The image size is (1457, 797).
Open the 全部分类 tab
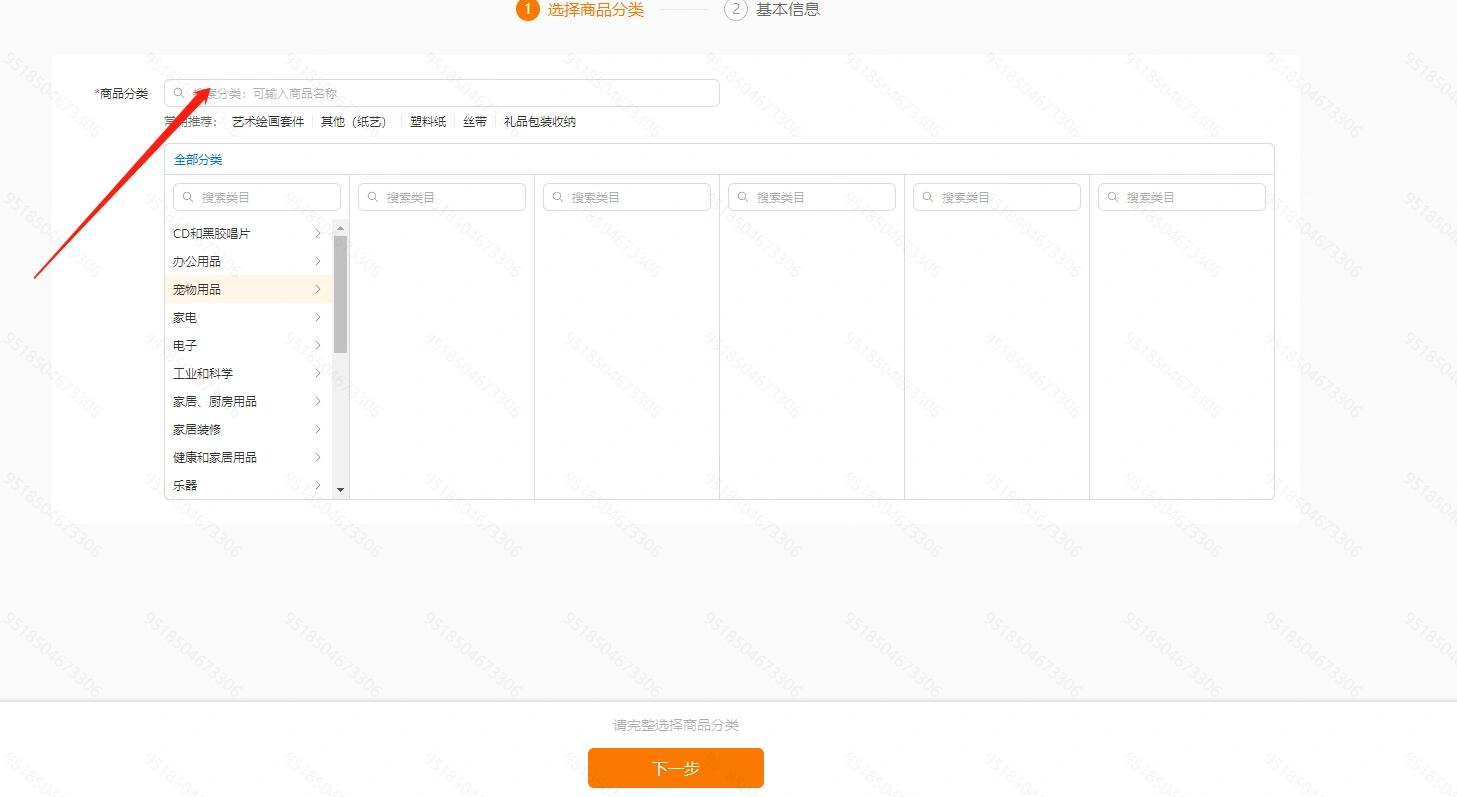pos(198,160)
